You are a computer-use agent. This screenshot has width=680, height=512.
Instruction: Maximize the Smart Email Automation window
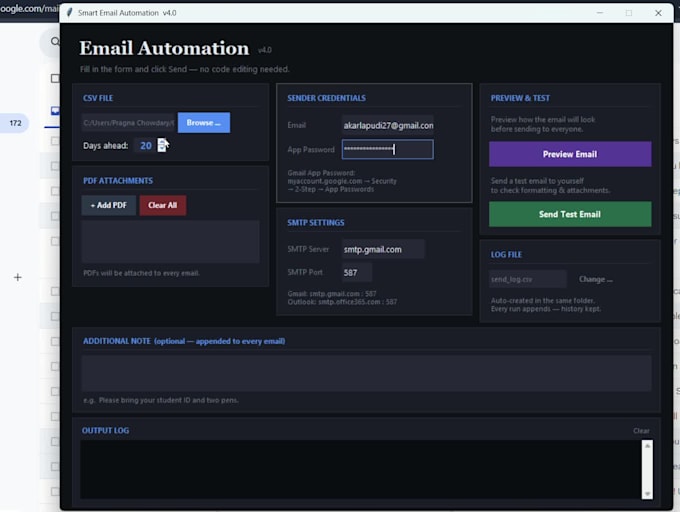coord(629,13)
